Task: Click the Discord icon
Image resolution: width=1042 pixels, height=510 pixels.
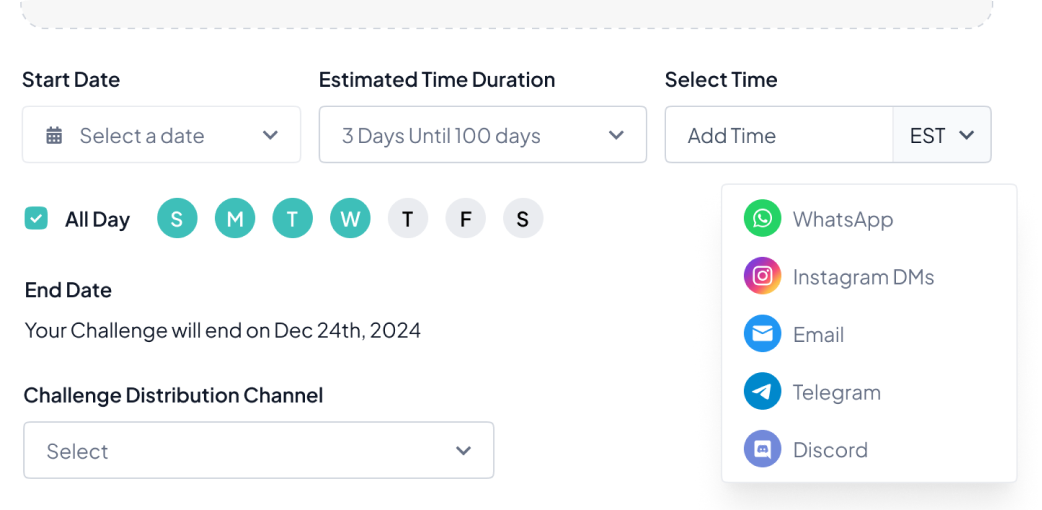Action: [762, 449]
